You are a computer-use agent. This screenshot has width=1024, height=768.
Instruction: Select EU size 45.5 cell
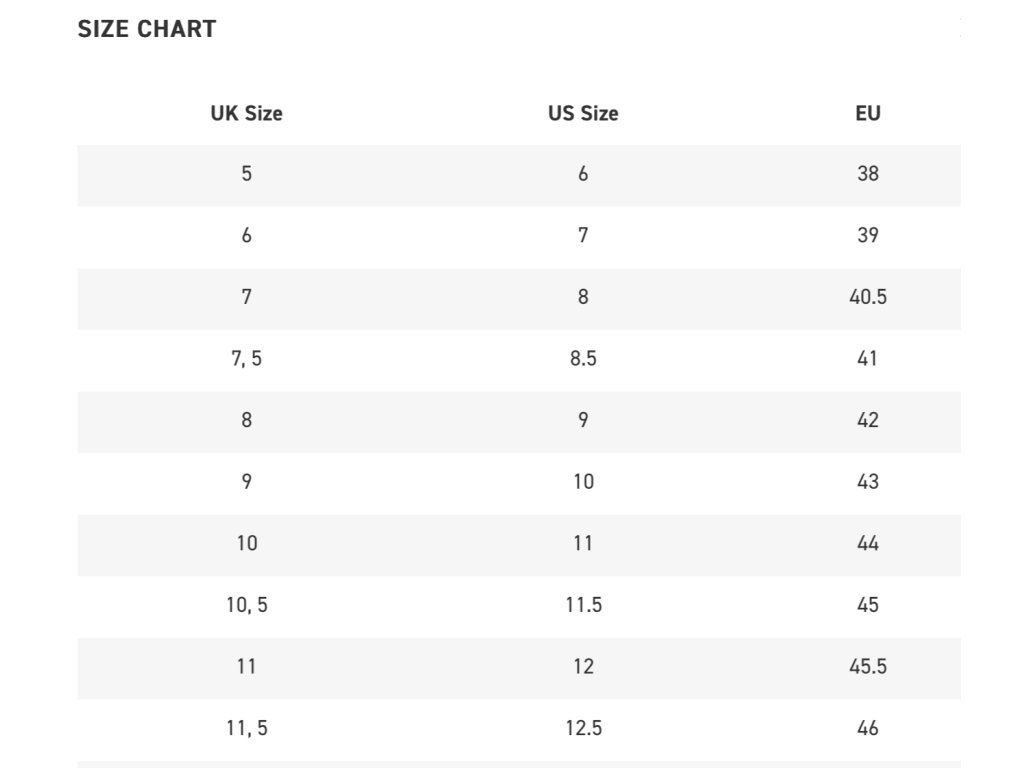coord(868,666)
